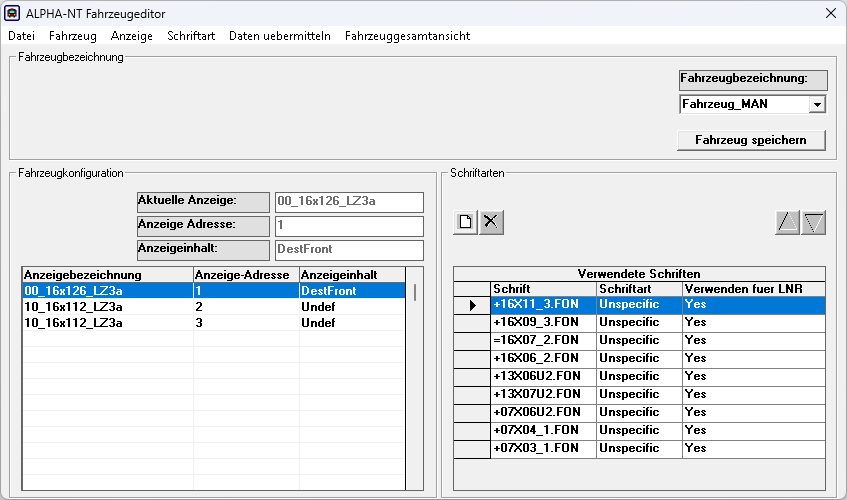Select font +13X07U2.FON
This screenshot has width=847, height=500.
[543, 394]
